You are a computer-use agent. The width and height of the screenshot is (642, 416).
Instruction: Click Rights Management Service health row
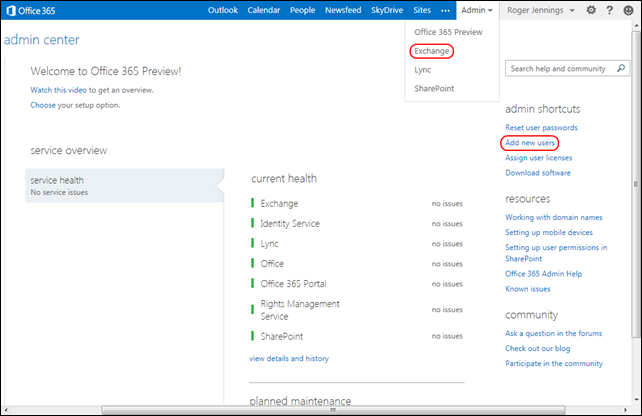tap(357, 310)
